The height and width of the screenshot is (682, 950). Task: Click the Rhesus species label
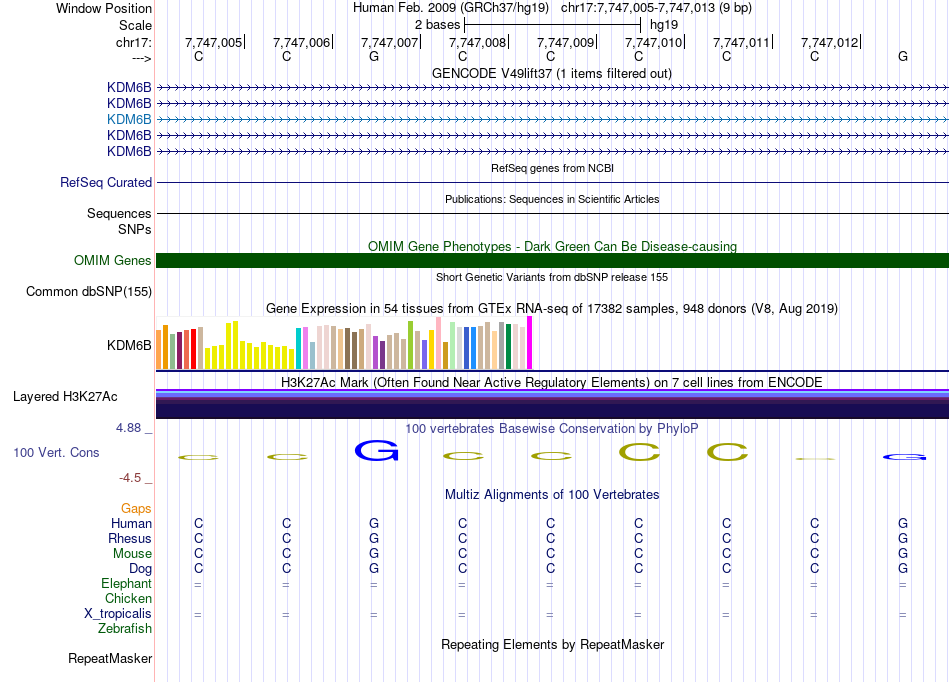point(130,538)
